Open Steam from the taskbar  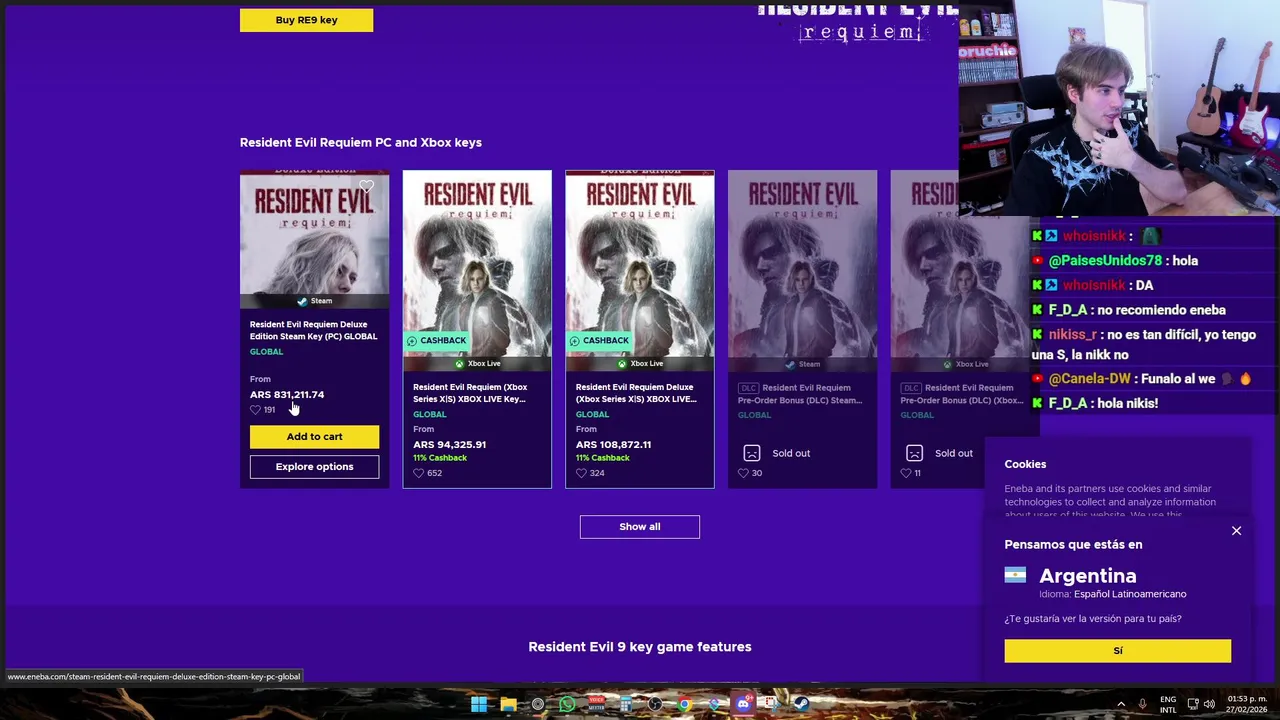(801, 704)
